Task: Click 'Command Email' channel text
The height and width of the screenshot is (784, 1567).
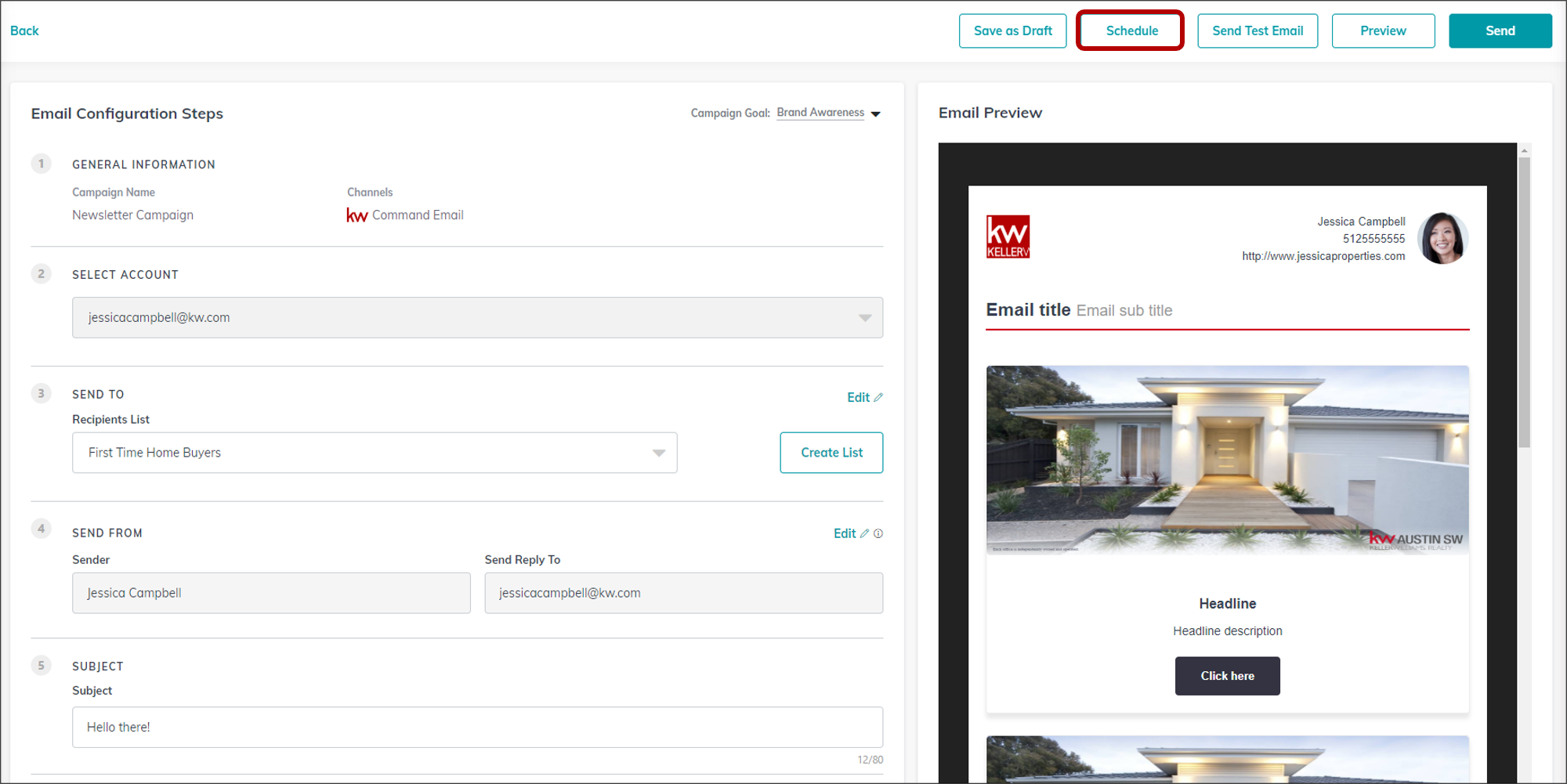Action: (418, 215)
